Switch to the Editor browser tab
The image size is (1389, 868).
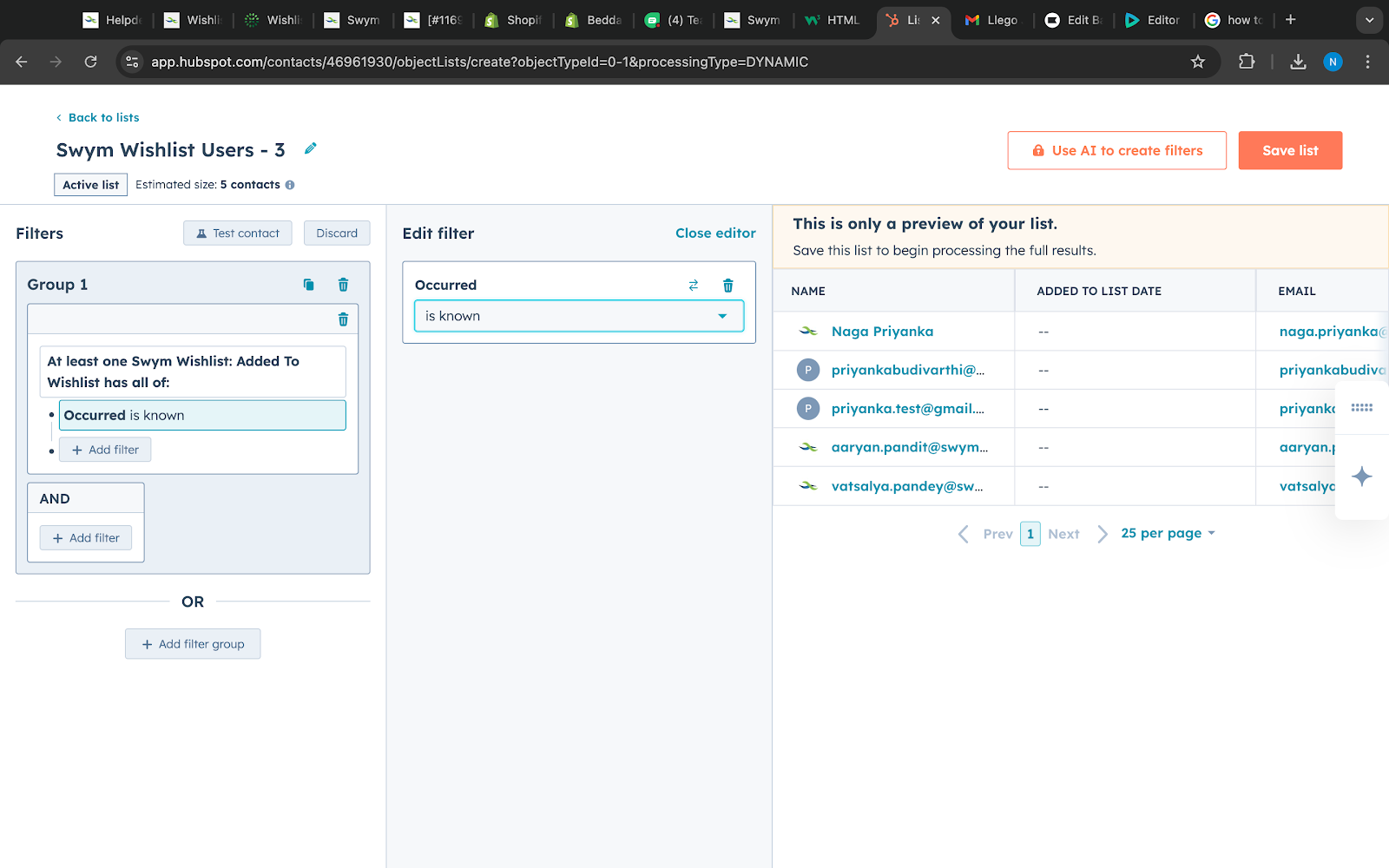click(x=1153, y=20)
